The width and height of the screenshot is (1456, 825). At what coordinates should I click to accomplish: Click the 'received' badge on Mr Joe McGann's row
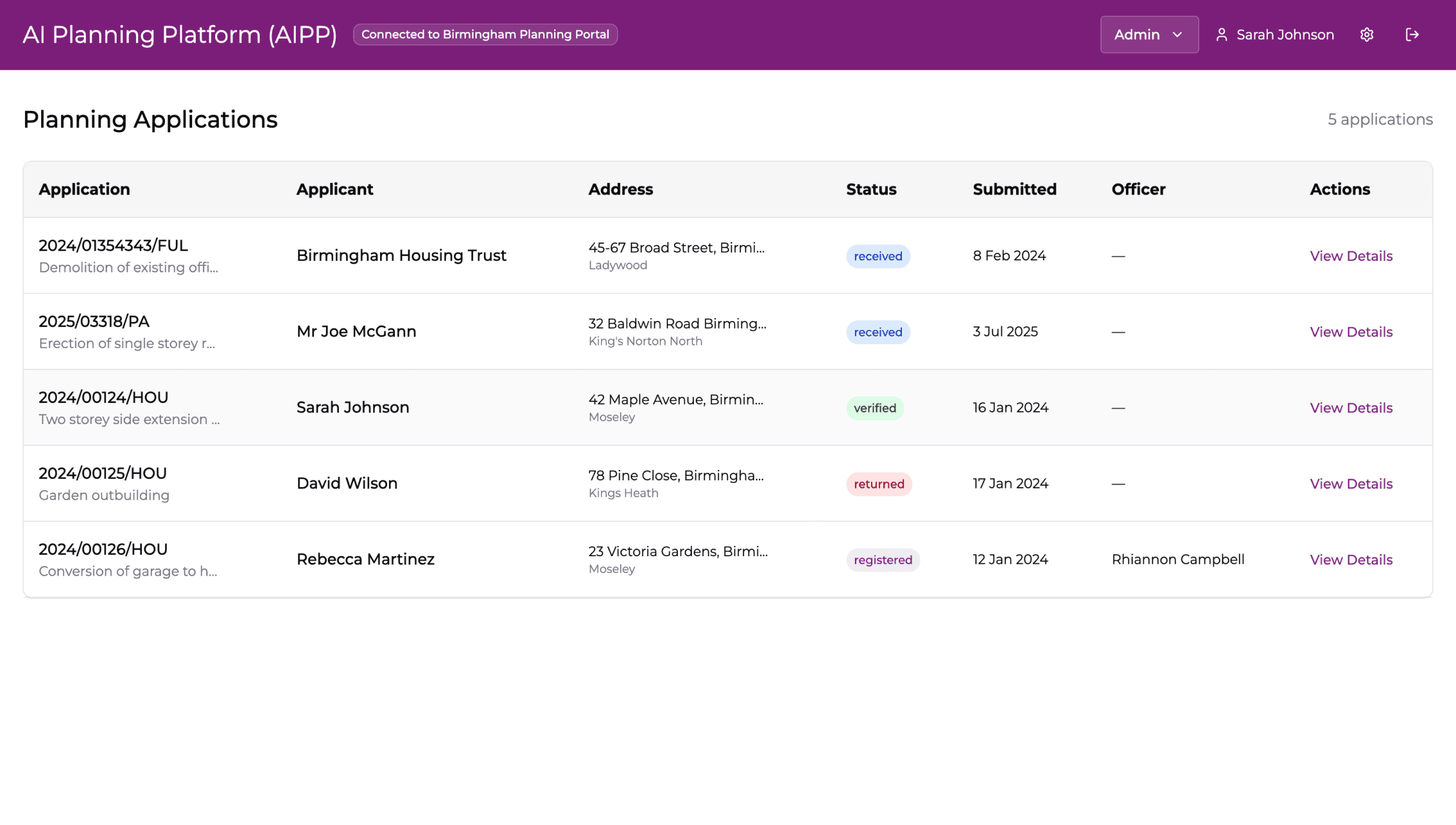tap(877, 332)
